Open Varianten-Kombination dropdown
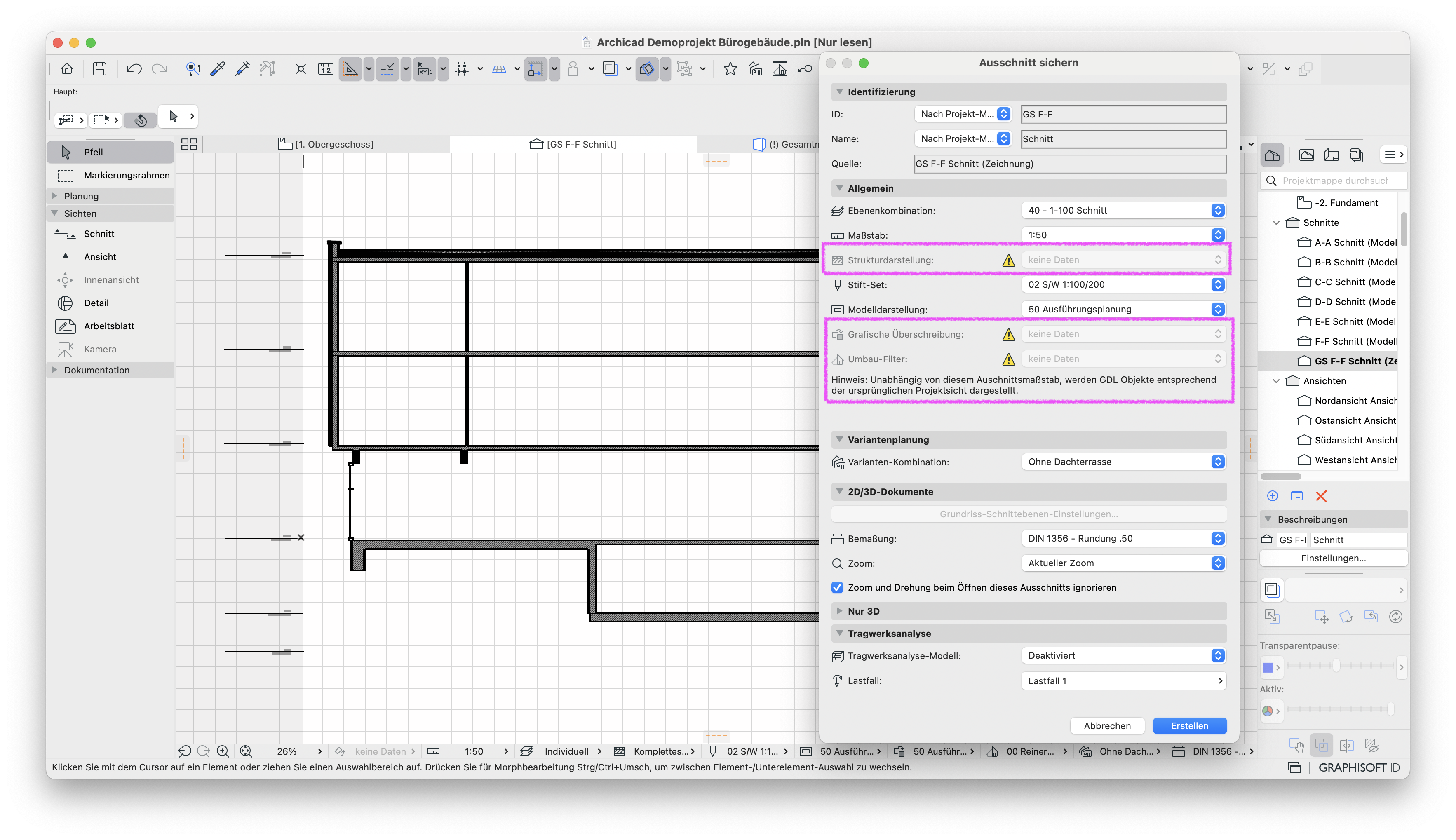Screen dimensions: 1456x840 (x=1123, y=462)
